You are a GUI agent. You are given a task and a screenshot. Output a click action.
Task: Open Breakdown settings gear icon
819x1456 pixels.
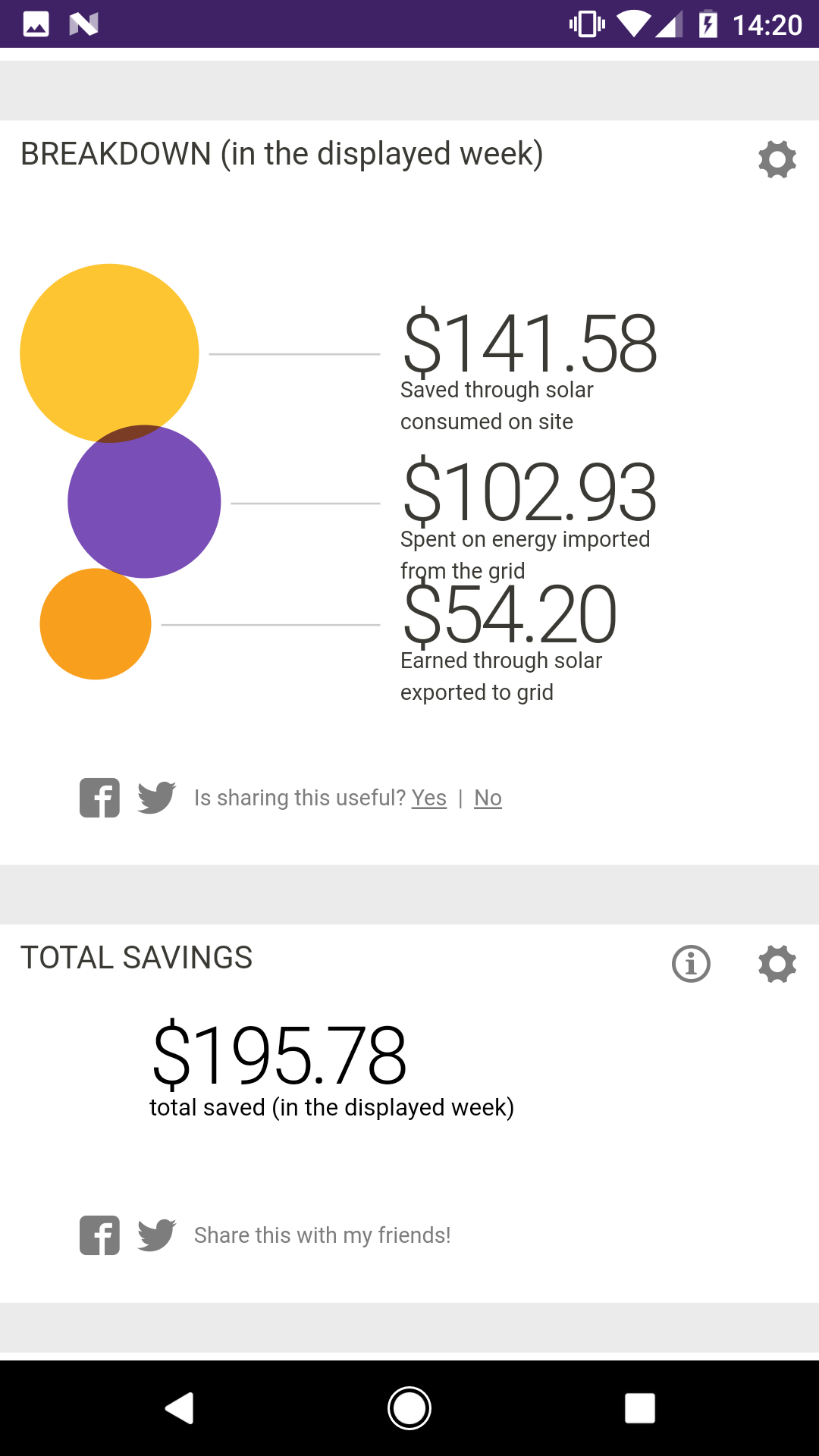coord(777,159)
